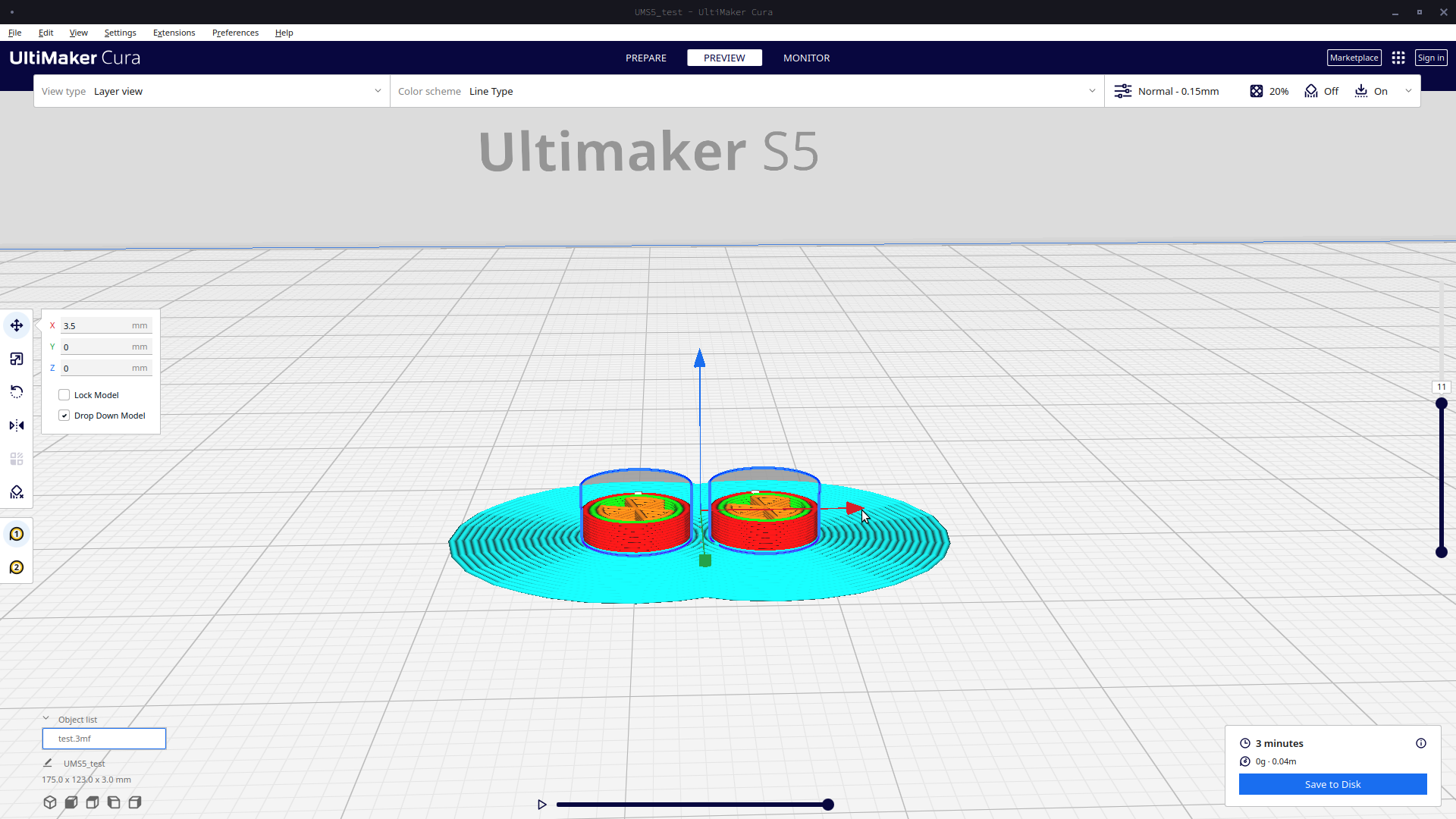Screen dimensions: 1456x819
Task: Click the Sign in button
Action: pos(1430,58)
